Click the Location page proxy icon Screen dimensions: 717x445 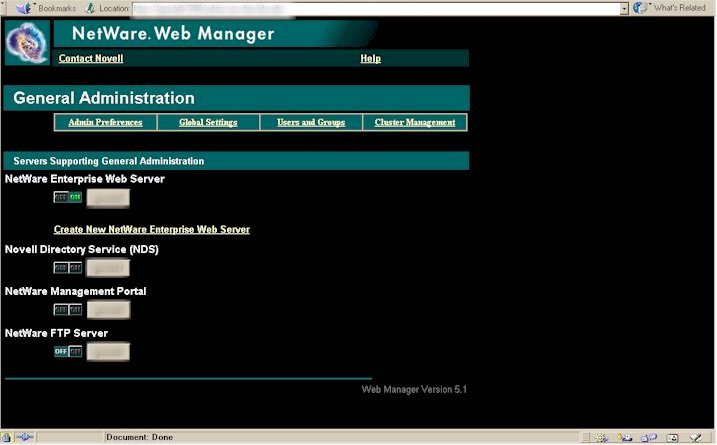pos(90,8)
